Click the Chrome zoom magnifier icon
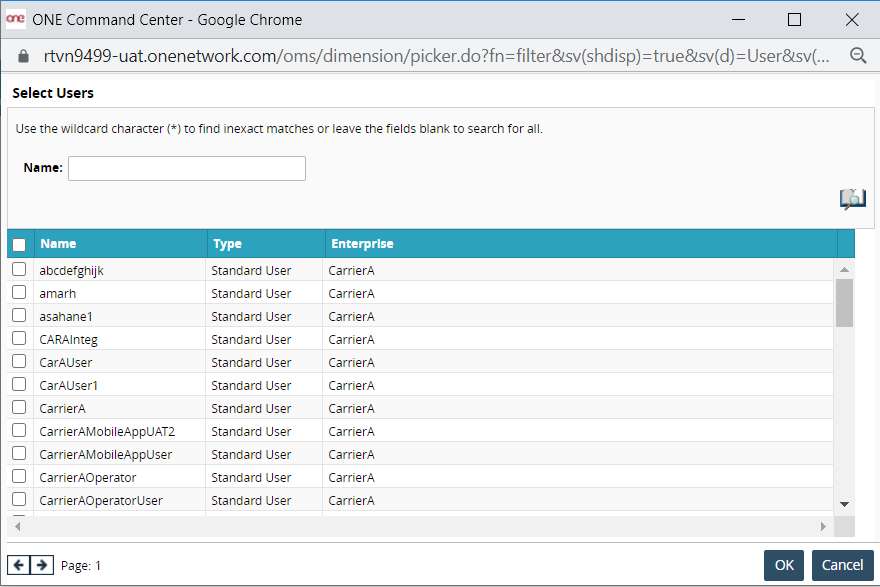Screen dimensions: 880x587 [858, 56]
